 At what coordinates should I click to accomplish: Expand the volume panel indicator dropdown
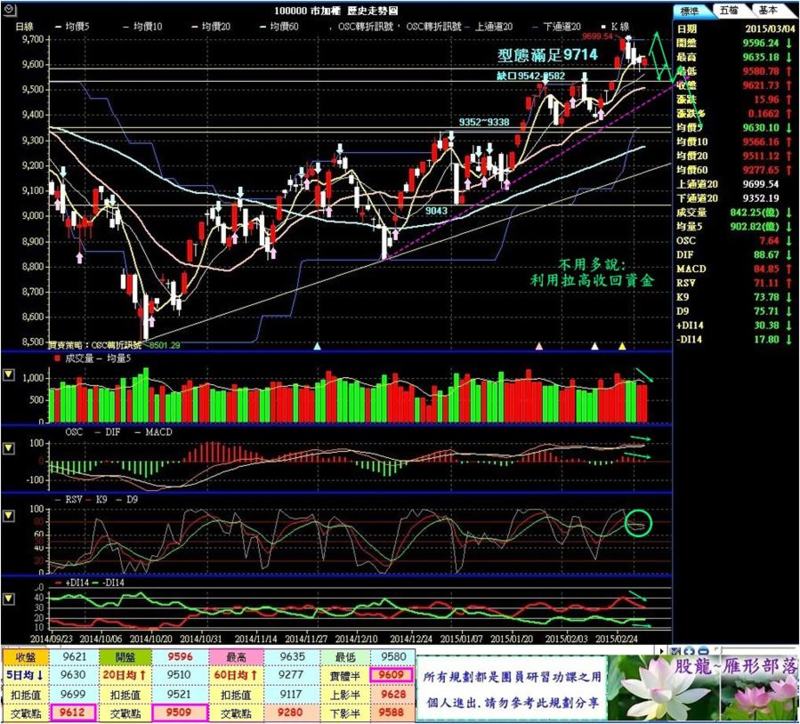[10, 375]
